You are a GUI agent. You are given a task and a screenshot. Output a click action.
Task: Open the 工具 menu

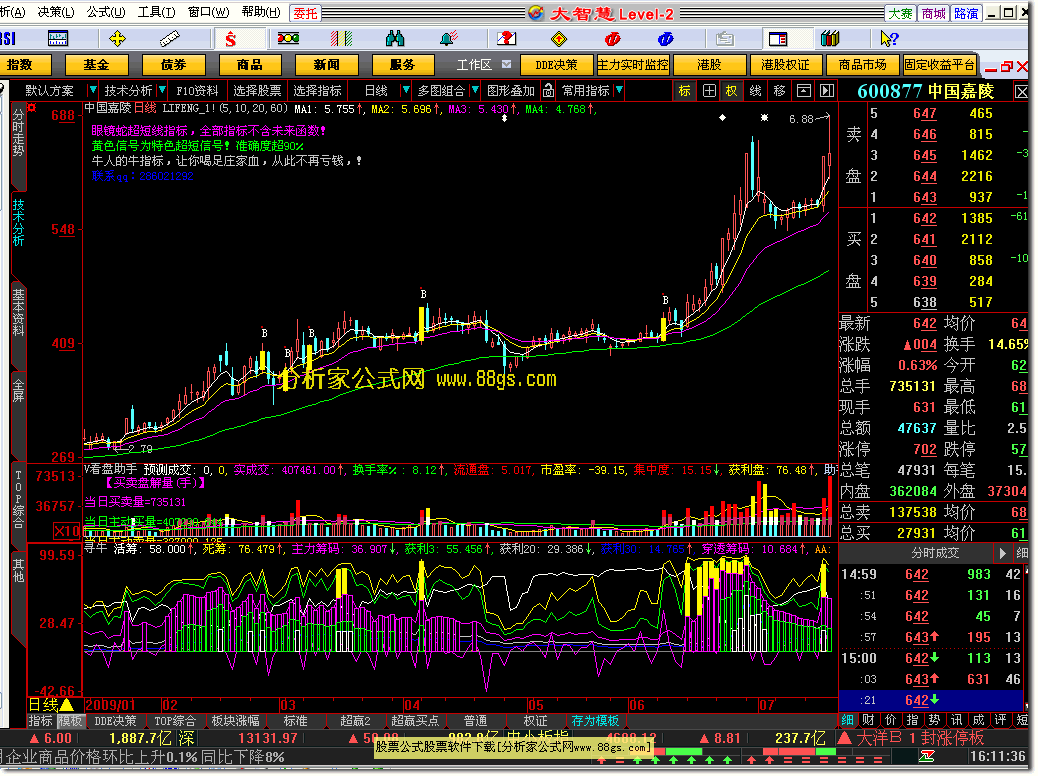coord(156,12)
